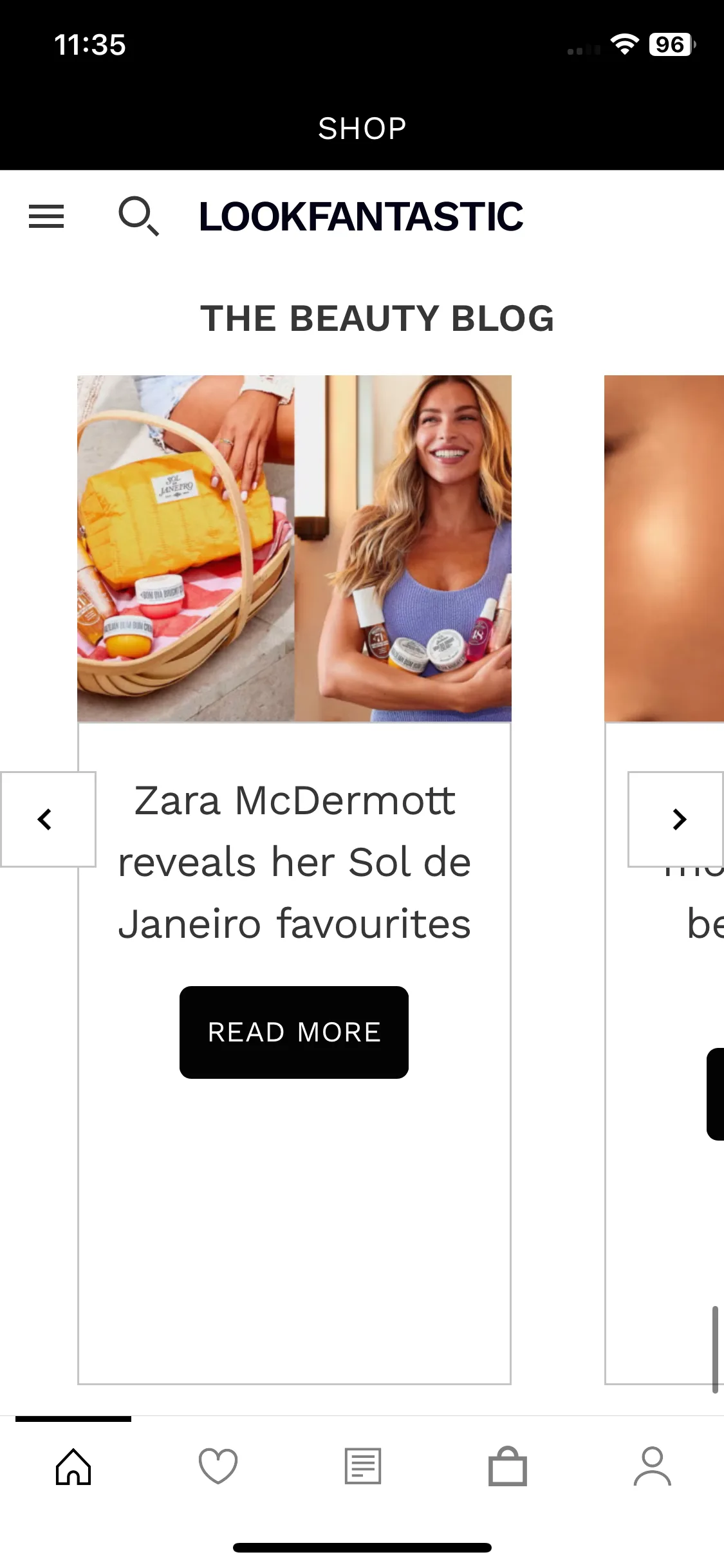Open the wishlist heart icon
The height and width of the screenshot is (1568, 724).
[x=218, y=1467]
